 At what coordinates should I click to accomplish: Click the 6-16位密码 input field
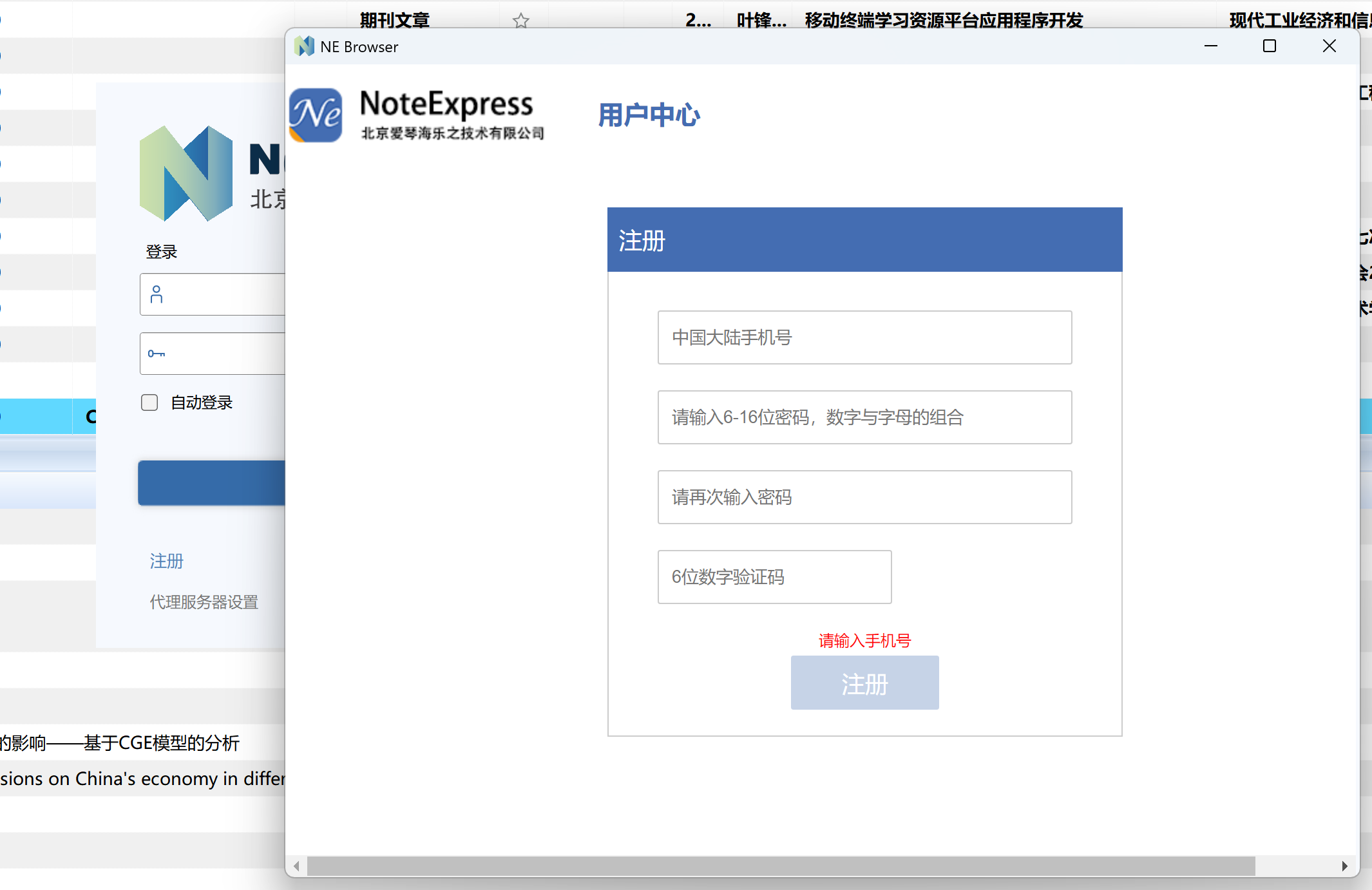pyautogui.click(x=864, y=417)
